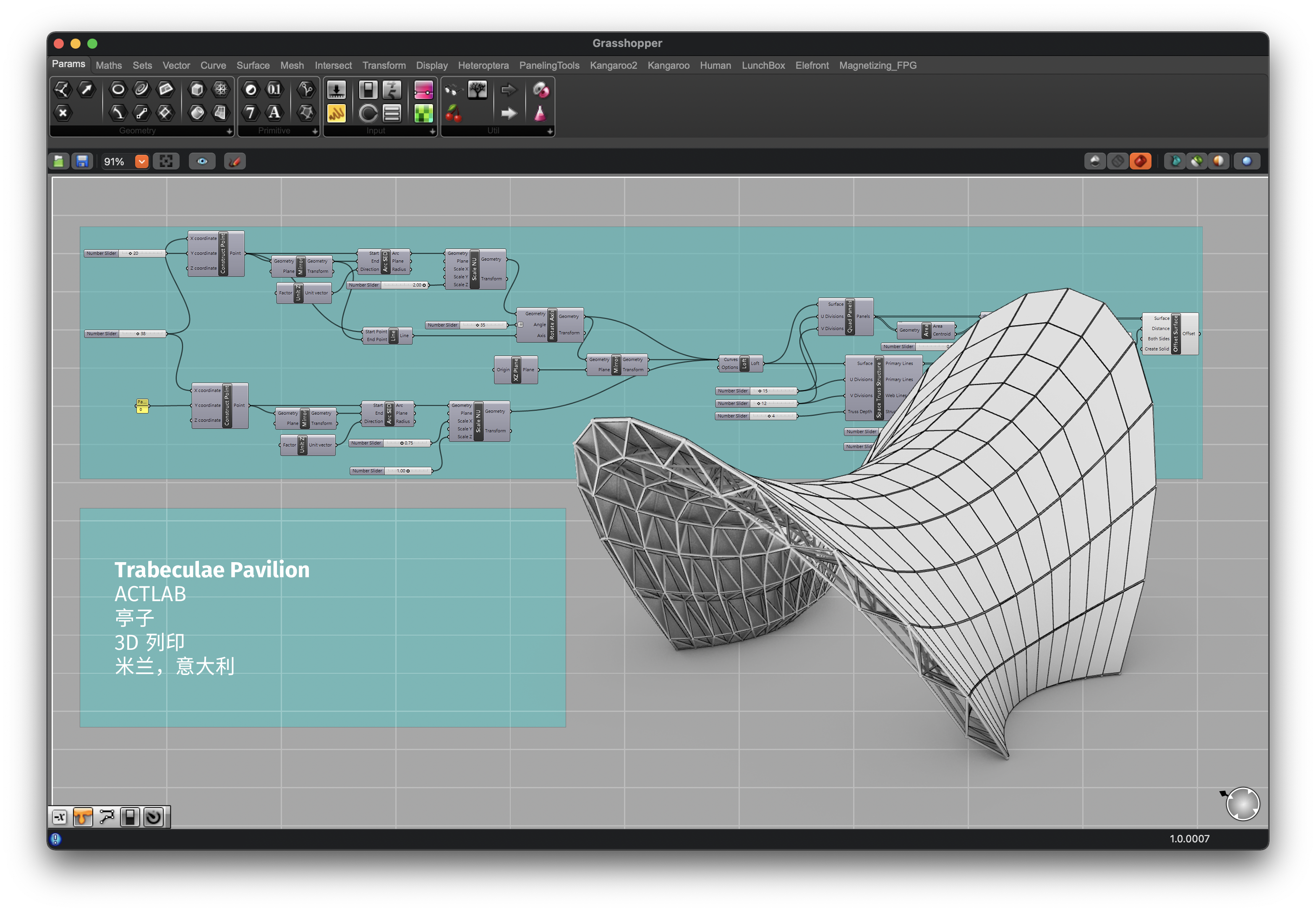Open the 91% zoom dropdown arrow

[x=142, y=162]
